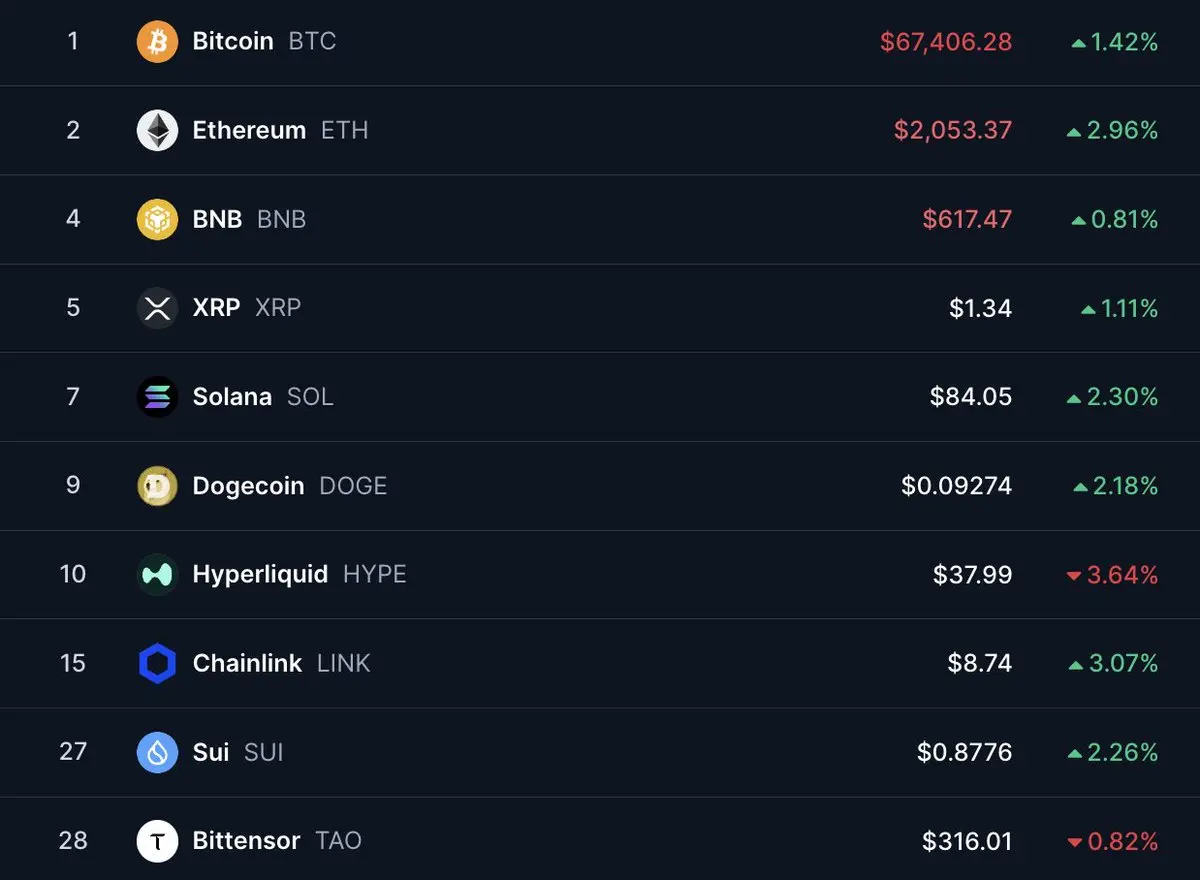Click the blue Chainlink hexagon icon
Viewport: 1200px width, 880px height.
[x=157, y=663]
